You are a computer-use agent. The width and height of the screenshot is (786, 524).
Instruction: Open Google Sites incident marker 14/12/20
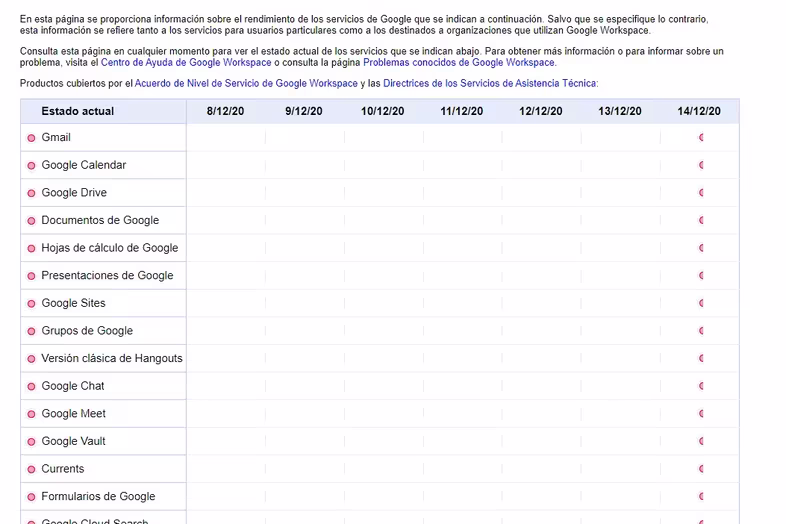(x=701, y=303)
